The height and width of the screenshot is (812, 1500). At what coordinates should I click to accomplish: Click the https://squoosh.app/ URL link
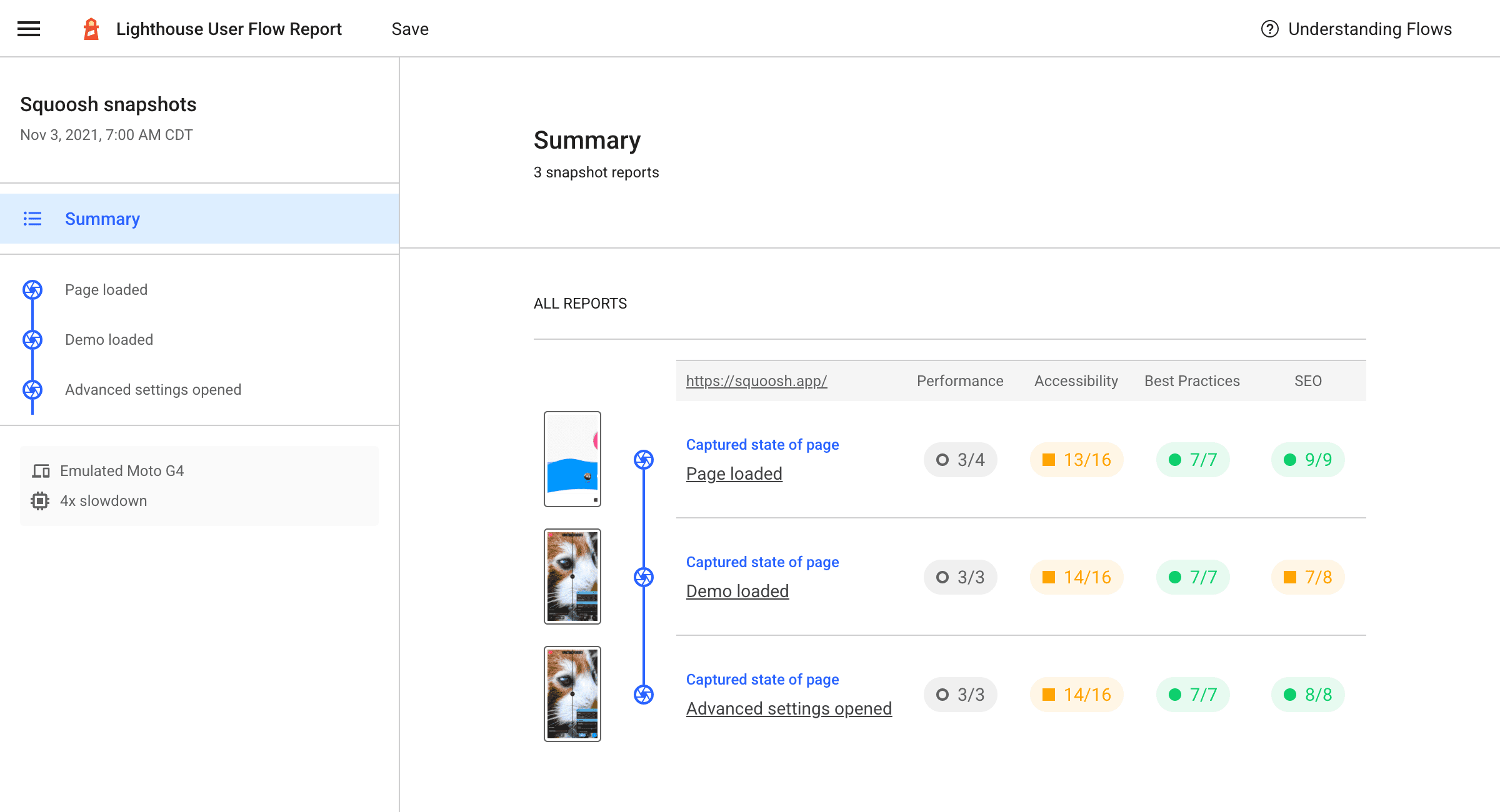pyautogui.click(x=756, y=380)
